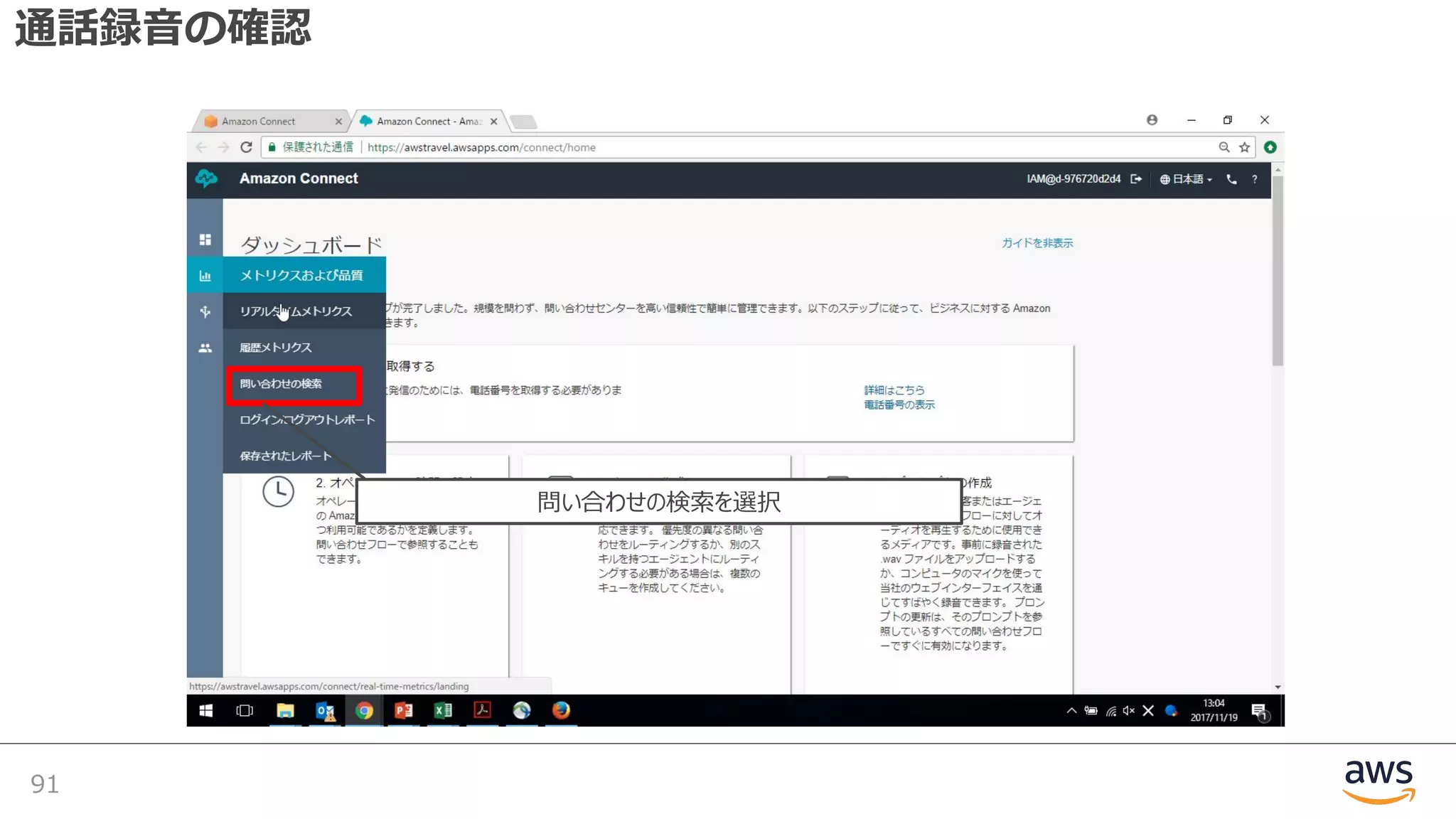The width and height of the screenshot is (1456, 819).
Task: Click the 詳細はこちら link
Action: point(894,390)
